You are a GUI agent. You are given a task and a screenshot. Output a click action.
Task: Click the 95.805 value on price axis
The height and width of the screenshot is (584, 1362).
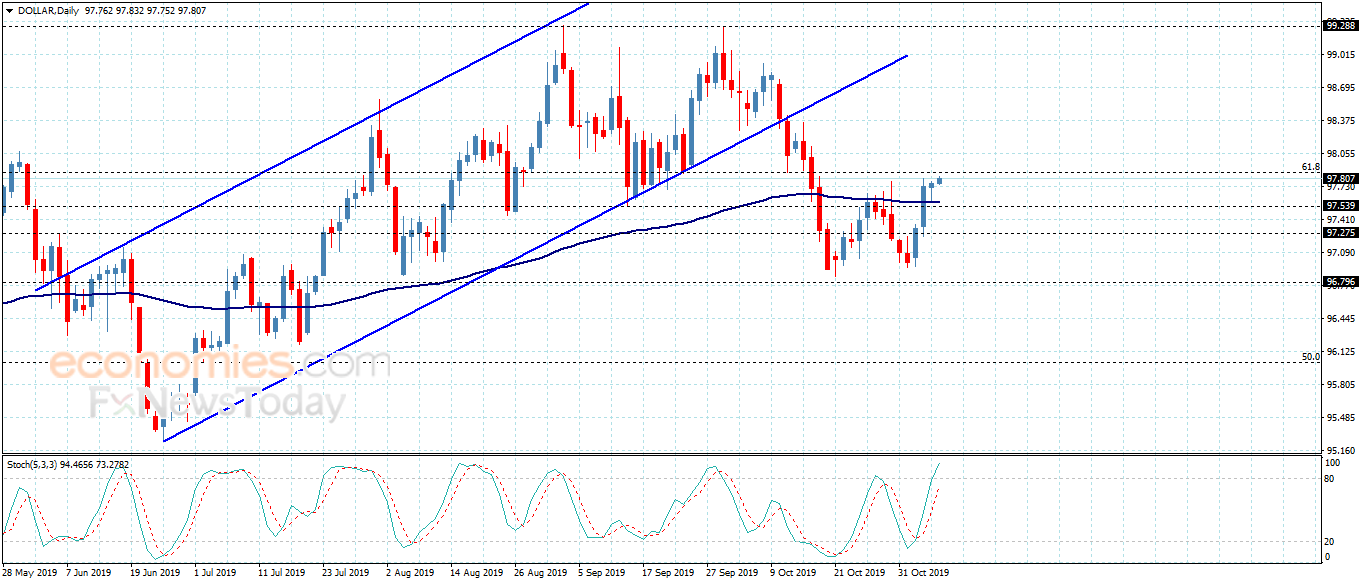[x=1340, y=385]
